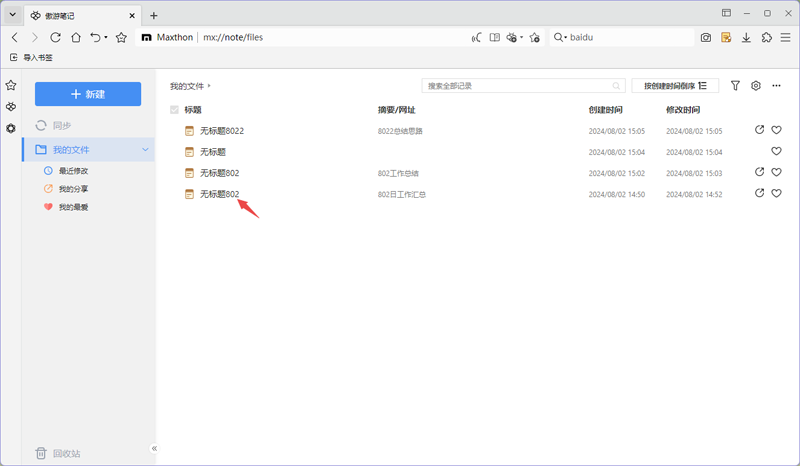
Task: Click the undo closed tab icon
Action: (x=95, y=37)
